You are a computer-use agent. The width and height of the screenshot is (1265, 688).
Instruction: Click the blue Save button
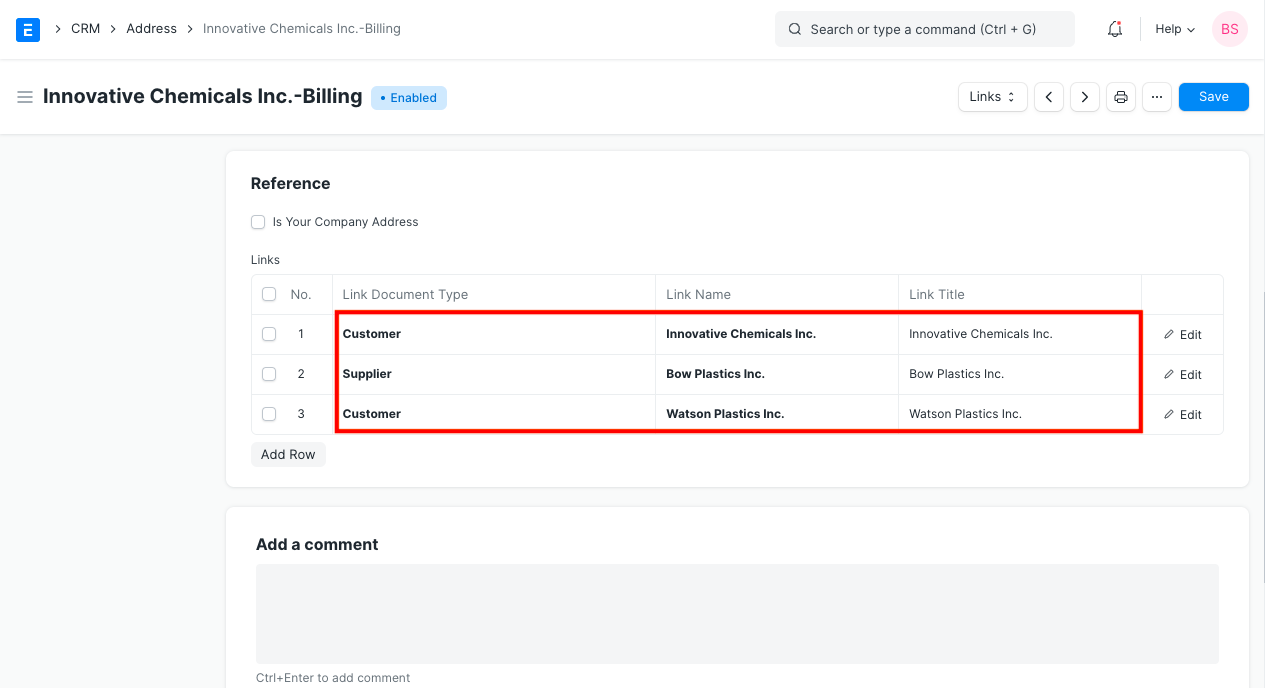[1213, 96]
